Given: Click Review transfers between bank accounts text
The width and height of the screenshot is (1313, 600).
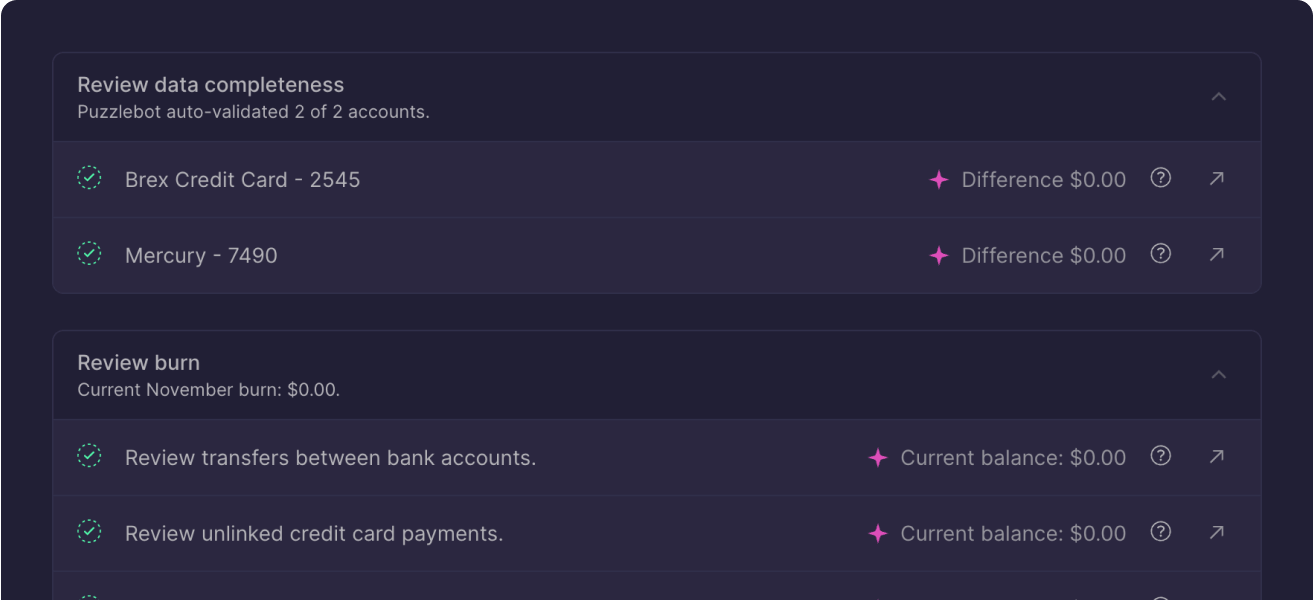Looking at the screenshot, I should (x=330, y=458).
